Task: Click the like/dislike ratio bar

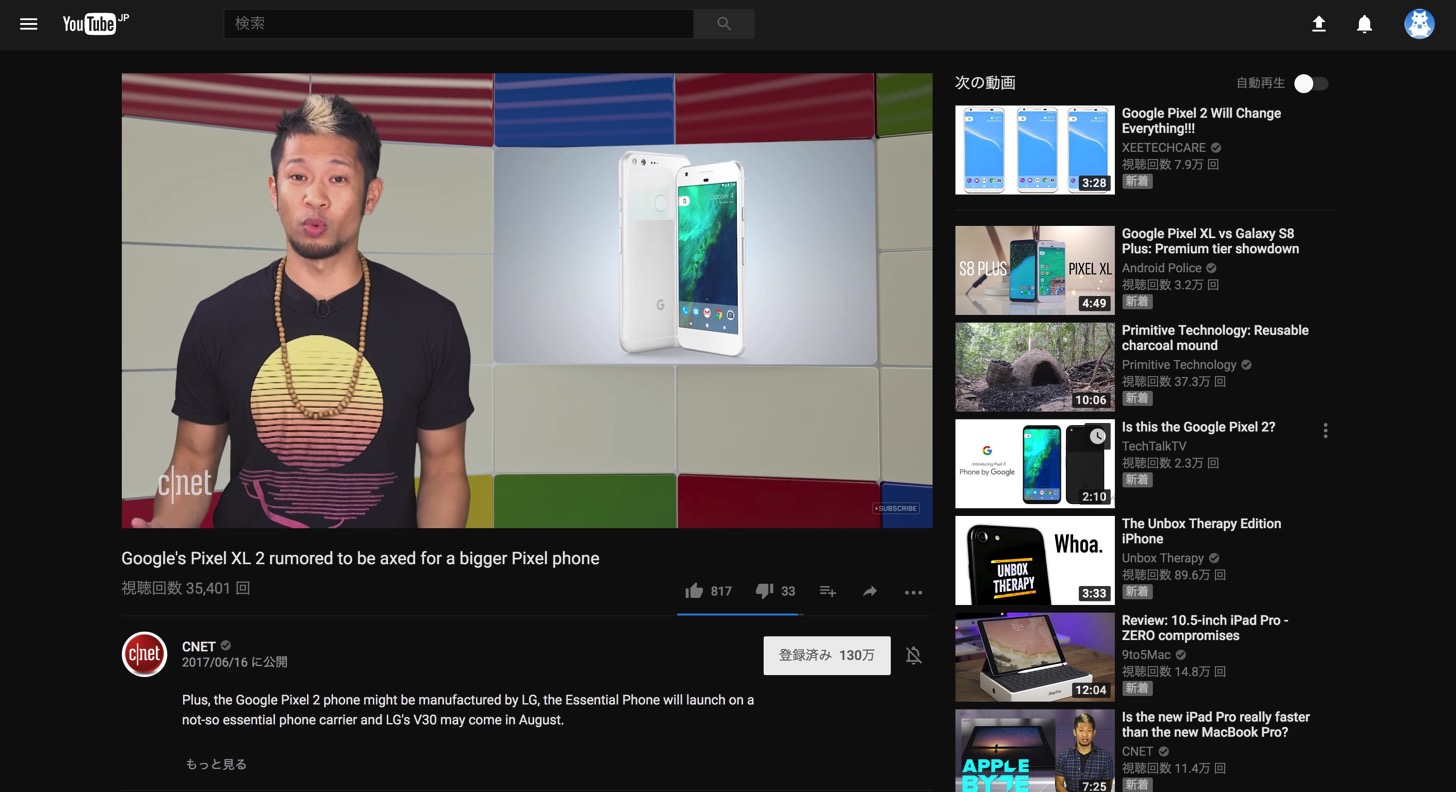Action: [739, 614]
